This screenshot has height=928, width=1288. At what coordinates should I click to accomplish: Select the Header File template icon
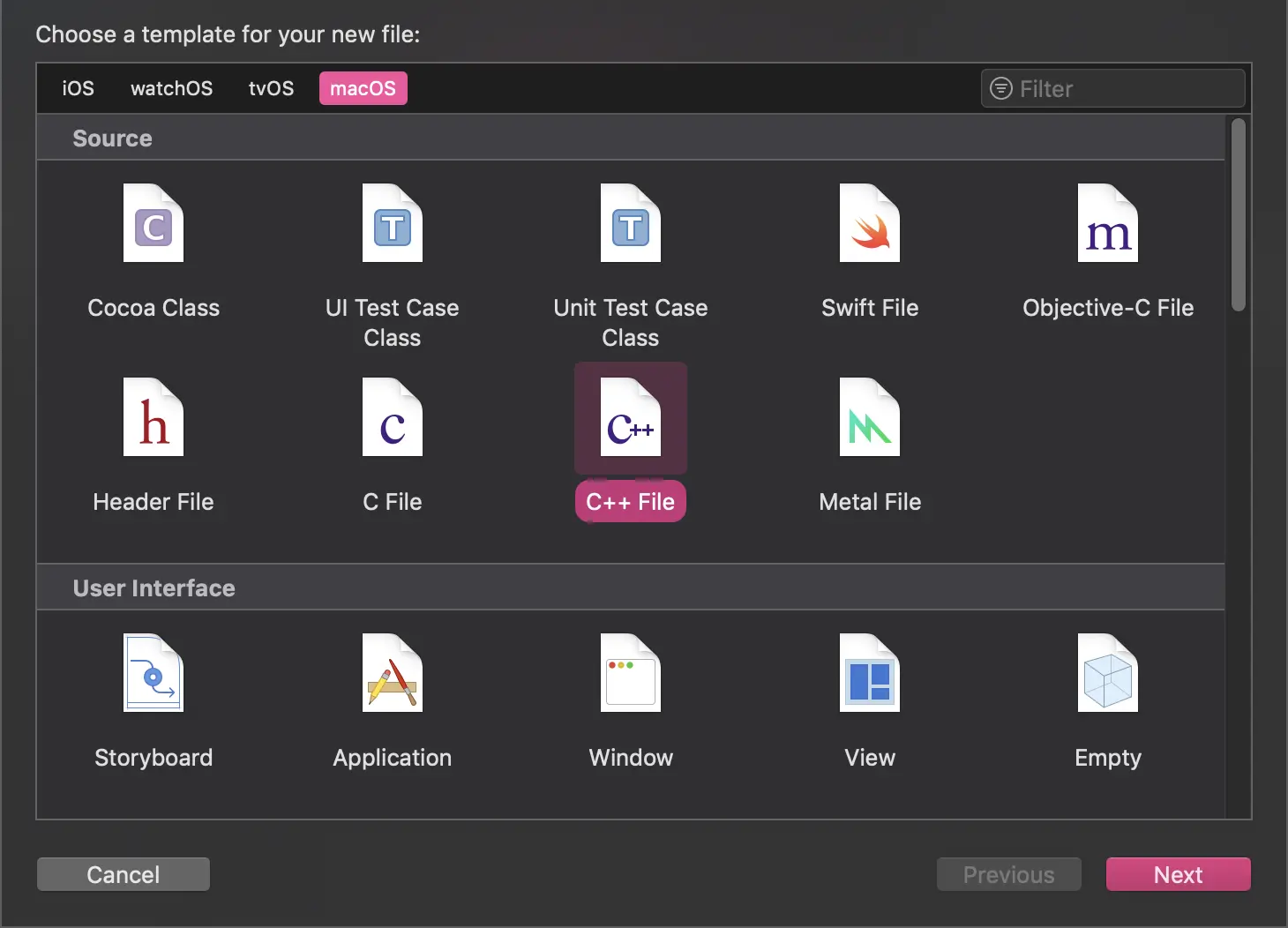click(154, 417)
